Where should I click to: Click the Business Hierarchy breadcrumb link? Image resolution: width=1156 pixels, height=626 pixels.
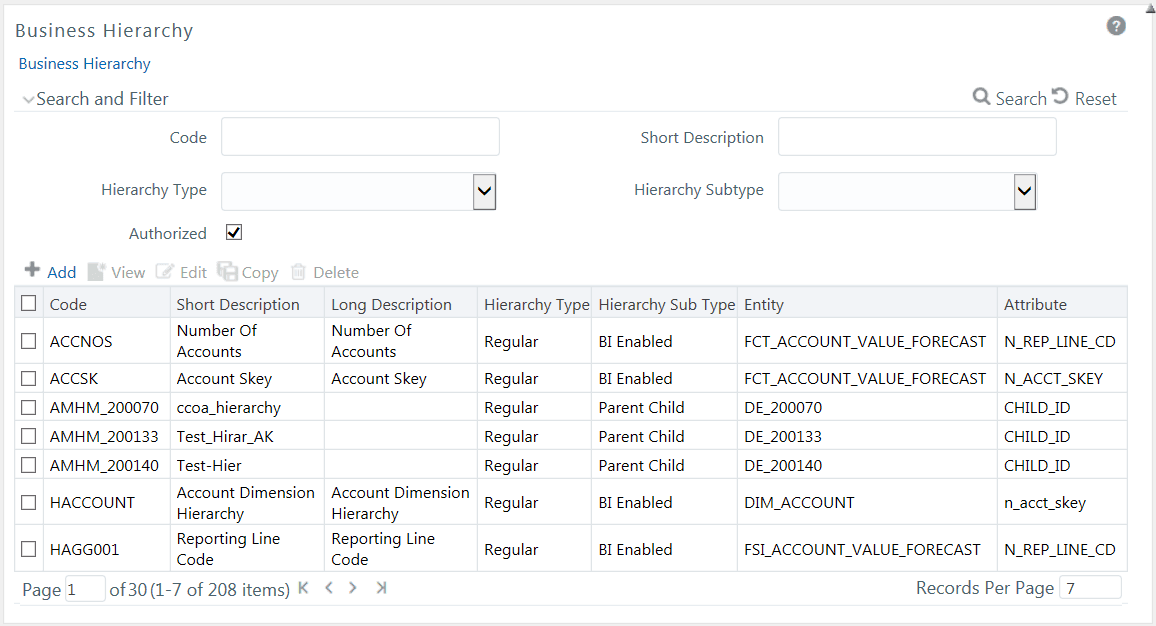tap(85, 64)
